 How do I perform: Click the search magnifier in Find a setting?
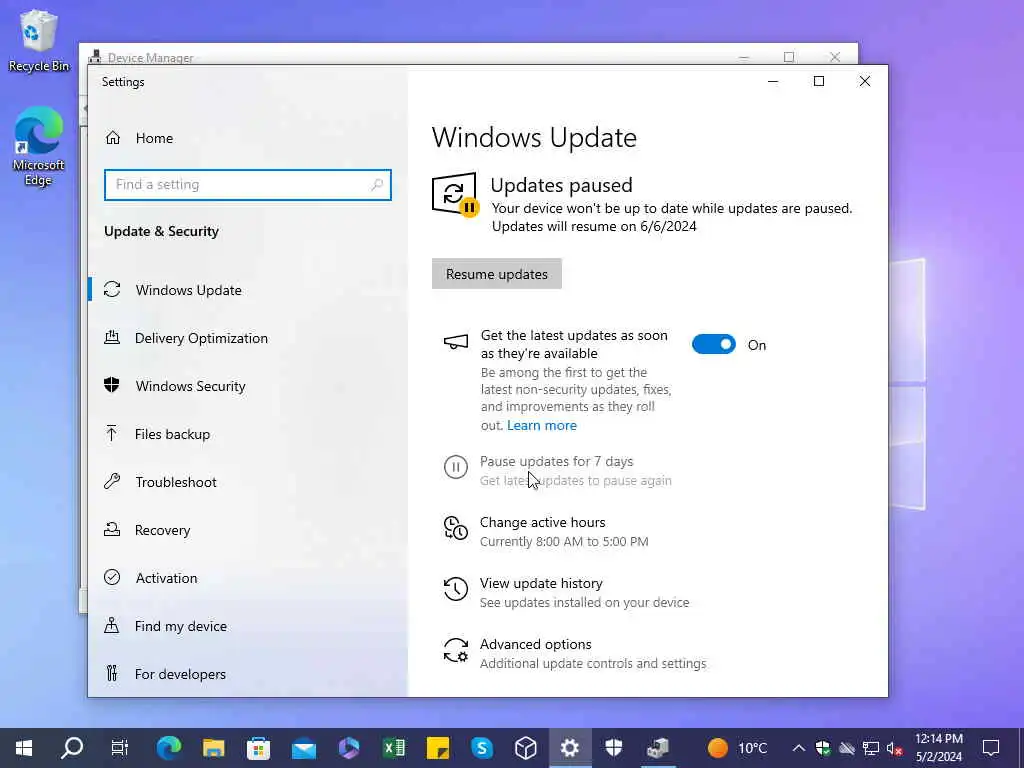click(x=377, y=185)
